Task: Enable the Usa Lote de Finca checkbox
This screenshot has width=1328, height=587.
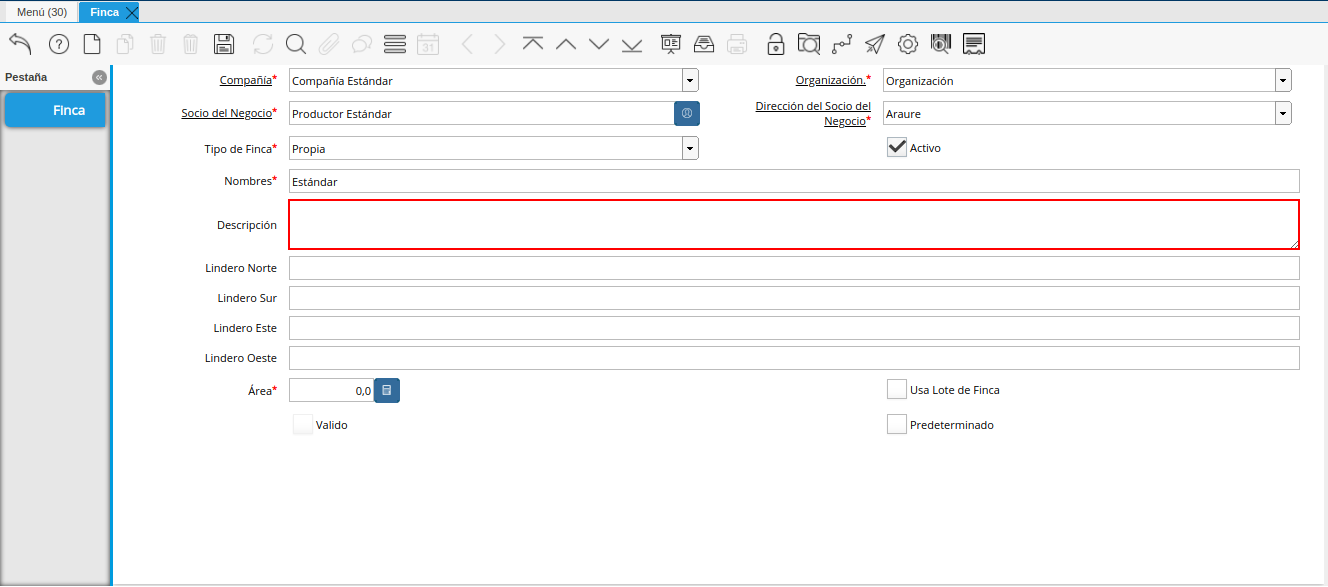Action: click(x=897, y=390)
